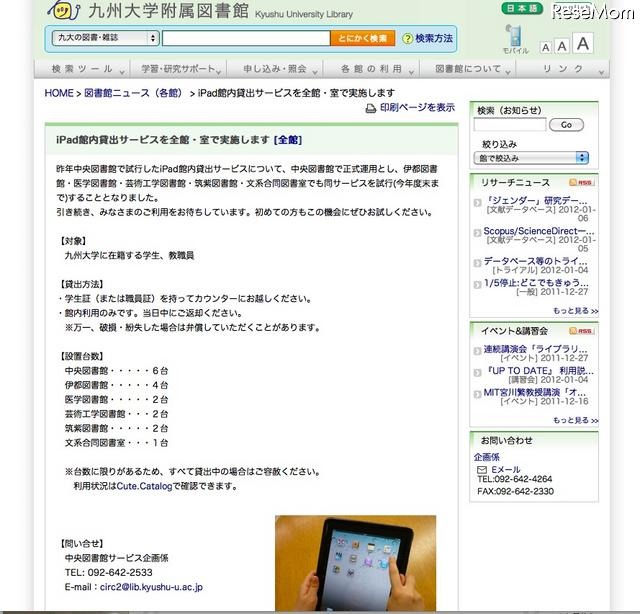Open 企画係 contact link
The image size is (640, 614).
tap(487, 457)
